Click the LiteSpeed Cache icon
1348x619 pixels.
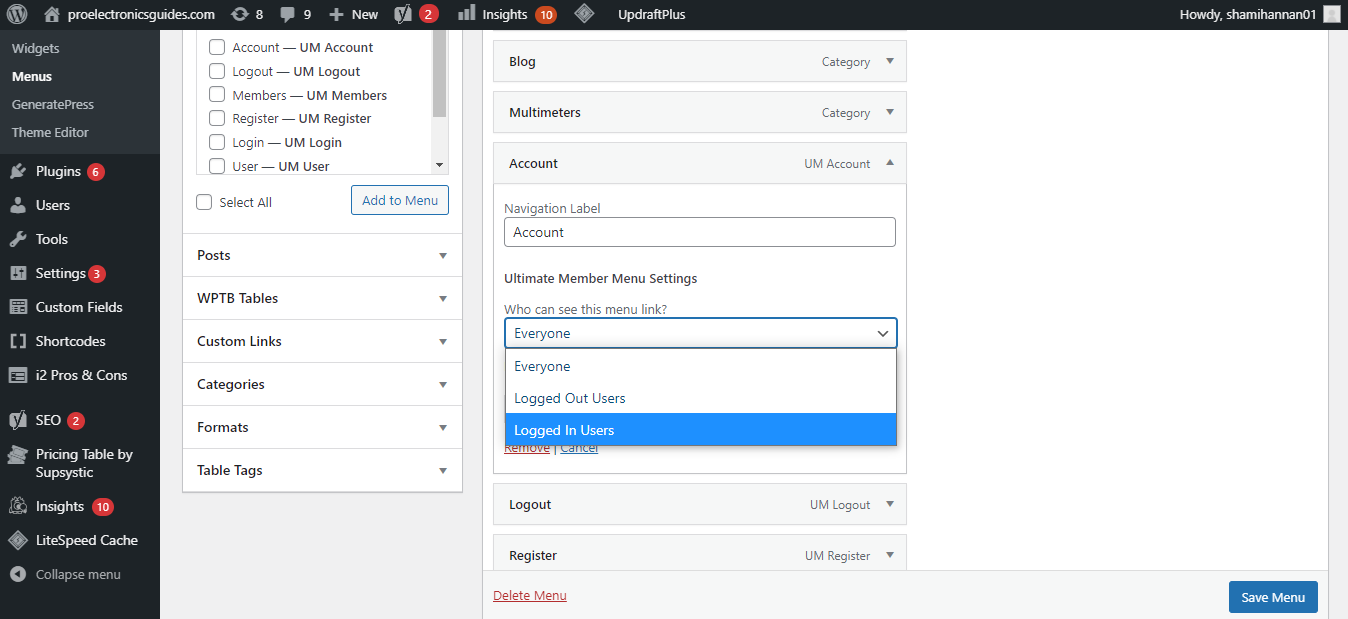pyautogui.click(x=18, y=541)
